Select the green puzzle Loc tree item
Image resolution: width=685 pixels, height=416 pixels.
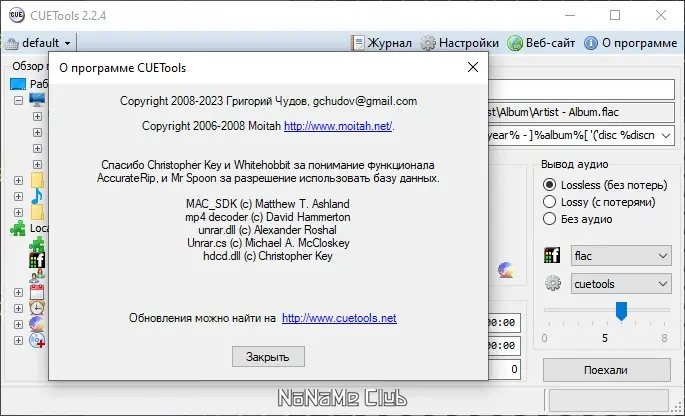tap(29, 228)
